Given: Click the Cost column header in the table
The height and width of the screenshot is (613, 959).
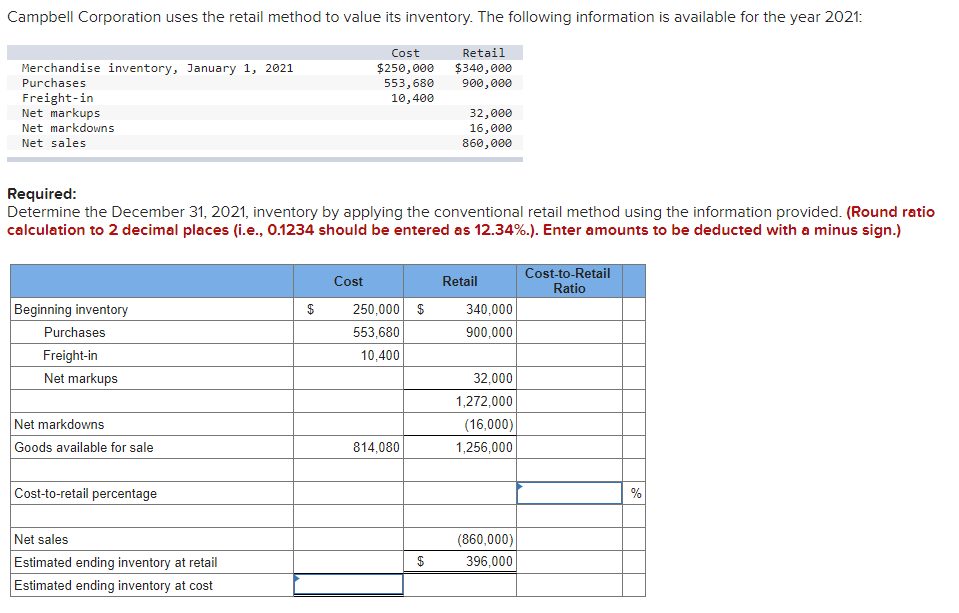Looking at the screenshot, I should (347, 281).
